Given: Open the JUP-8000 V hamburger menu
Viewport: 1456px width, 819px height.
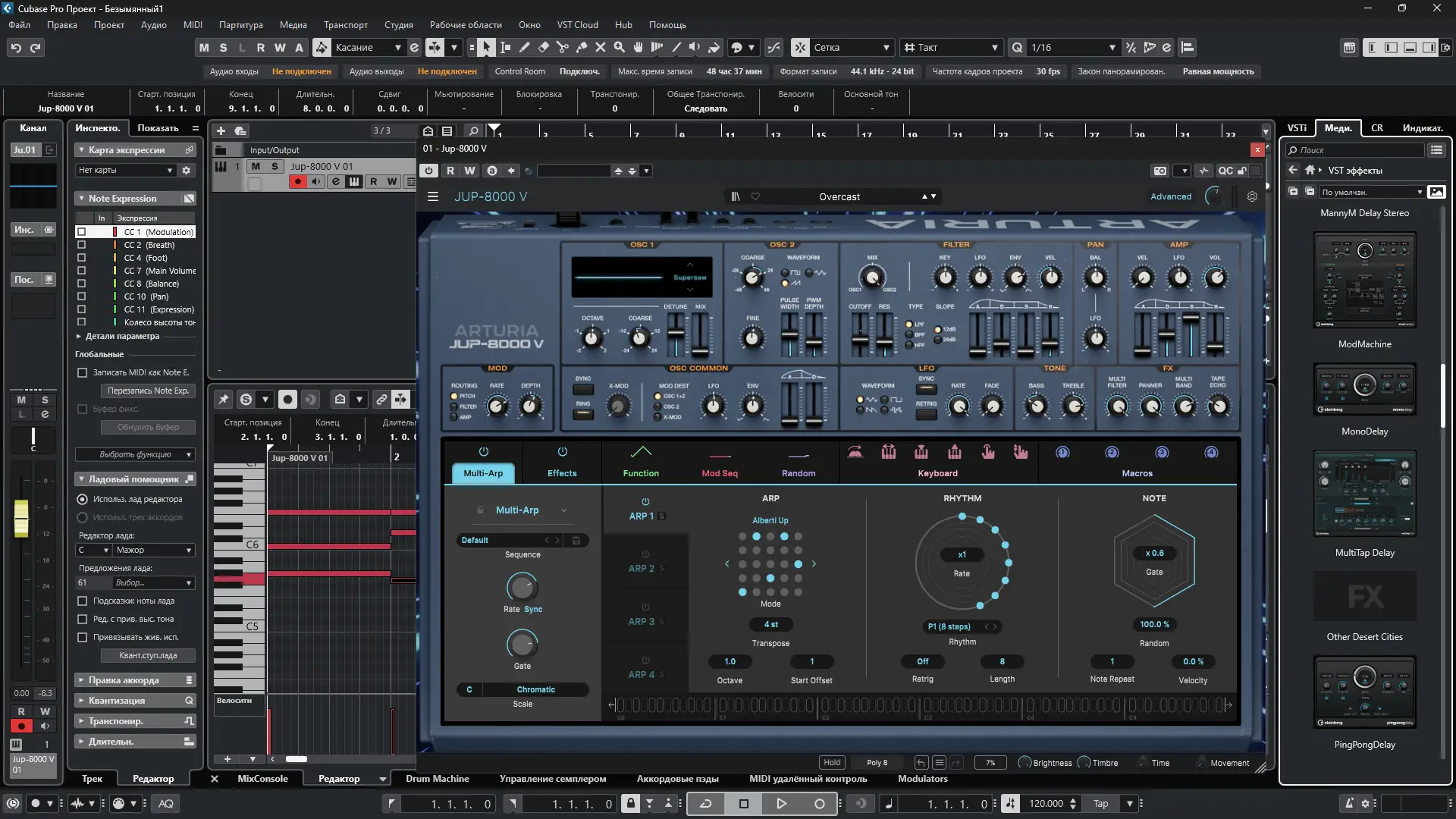Looking at the screenshot, I should 433,196.
